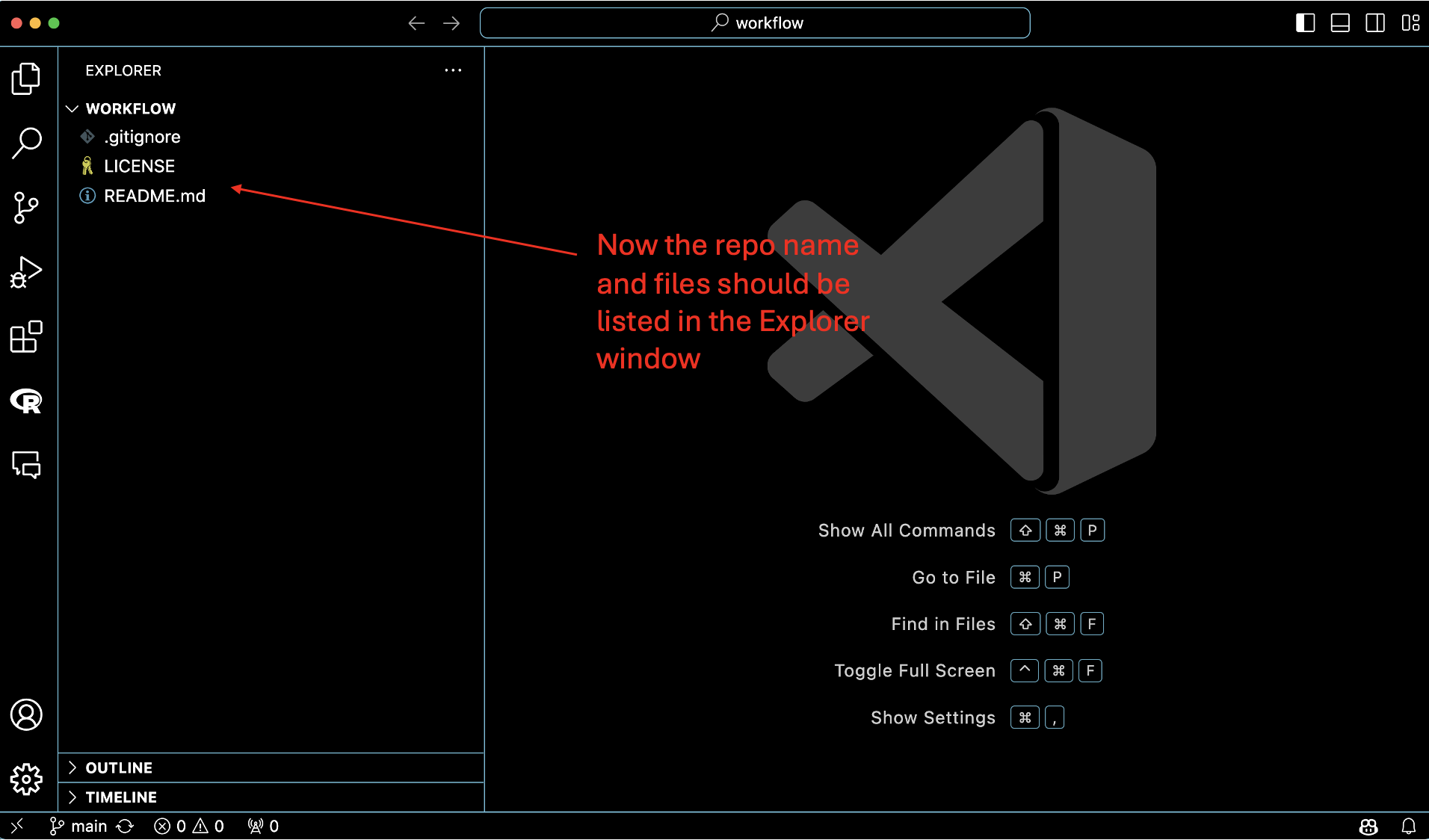The image size is (1429, 840).
Task: Toggle the bottom panel layout icon
Action: tap(1340, 23)
